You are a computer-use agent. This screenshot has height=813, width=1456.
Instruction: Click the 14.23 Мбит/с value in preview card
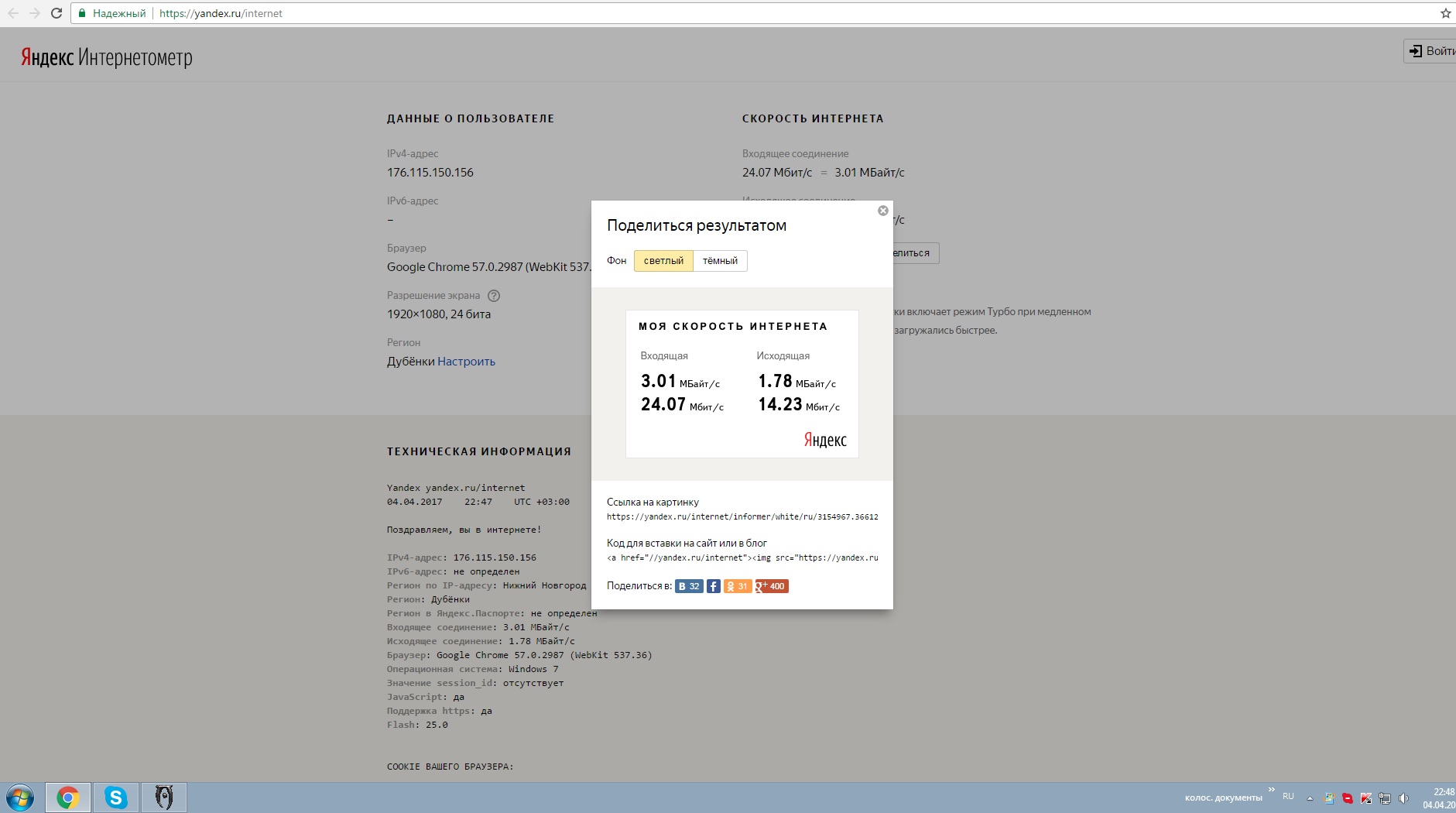coord(799,404)
